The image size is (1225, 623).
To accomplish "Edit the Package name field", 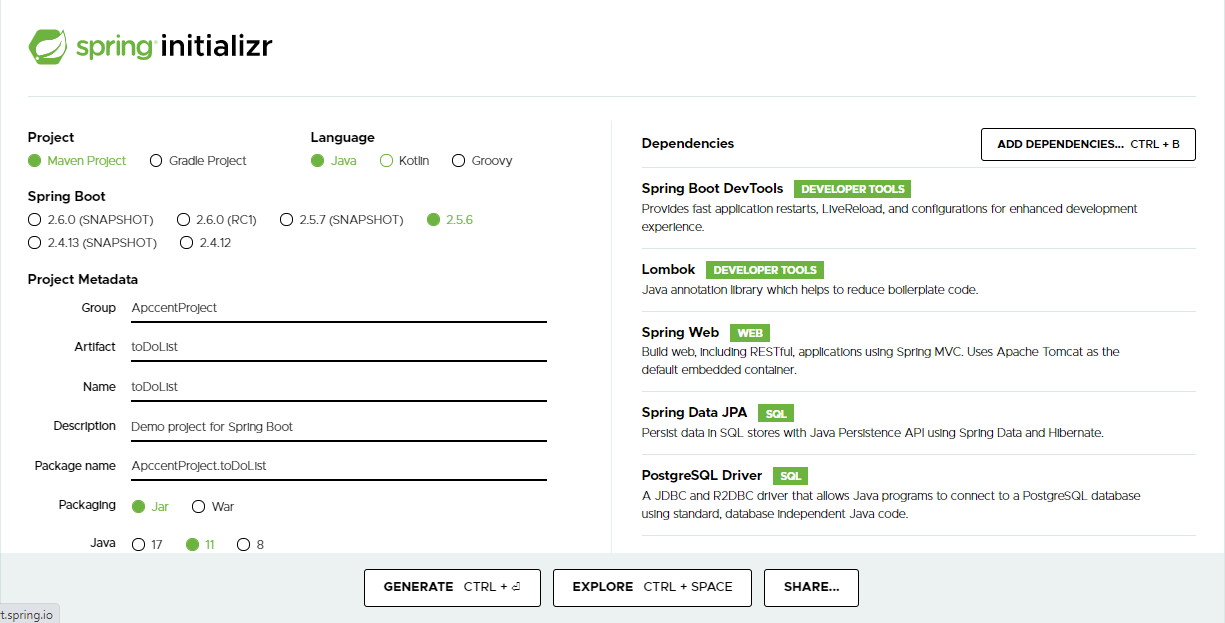I will click(338, 466).
